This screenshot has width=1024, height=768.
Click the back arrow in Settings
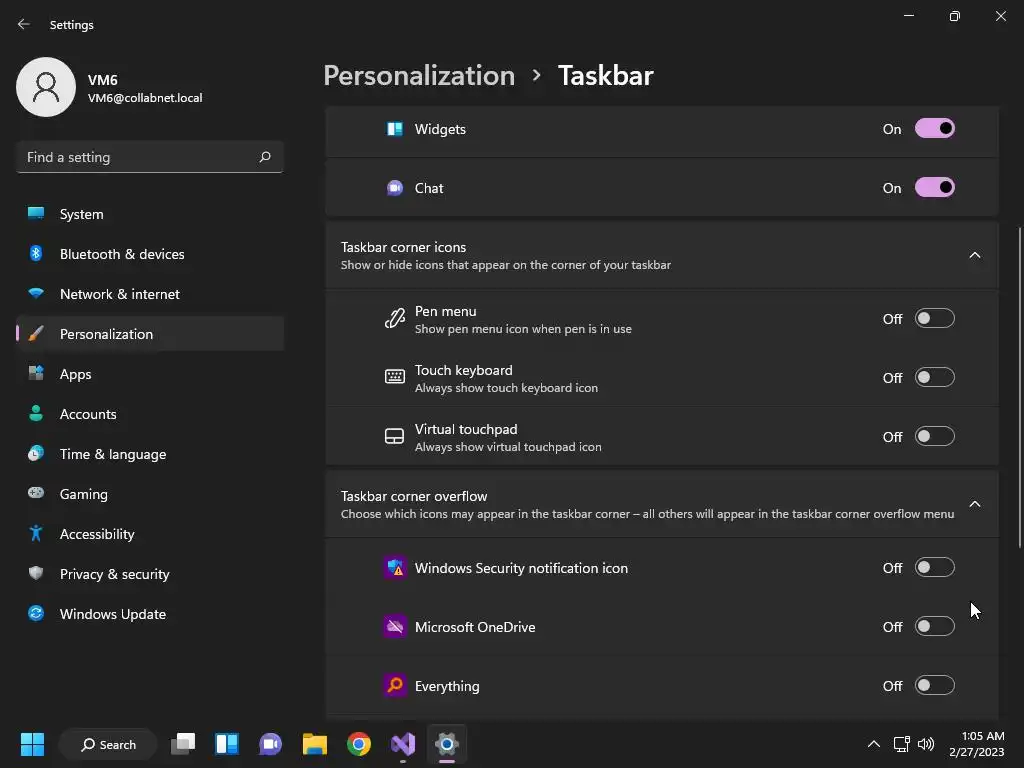click(x=24, y=24)
